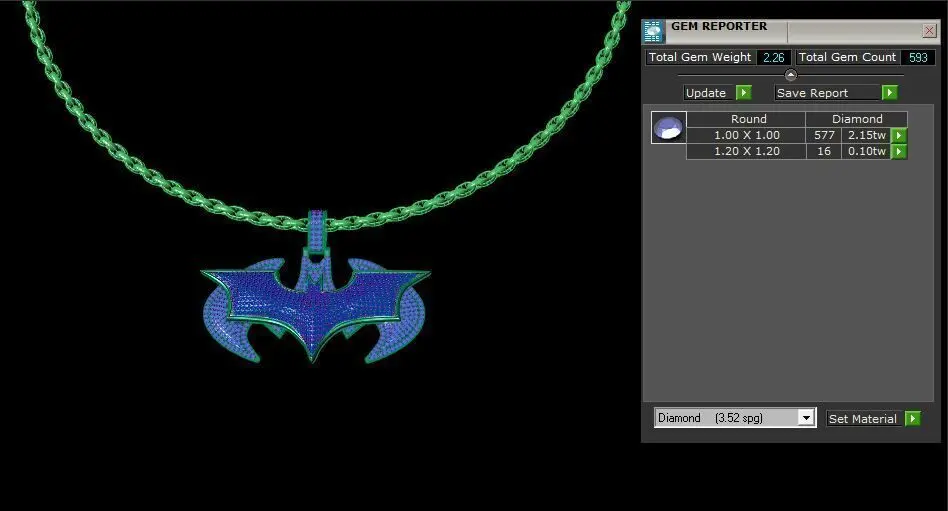Select the round gem thumbnail
This screenshot has height=511, width=948.
point(669,128)
